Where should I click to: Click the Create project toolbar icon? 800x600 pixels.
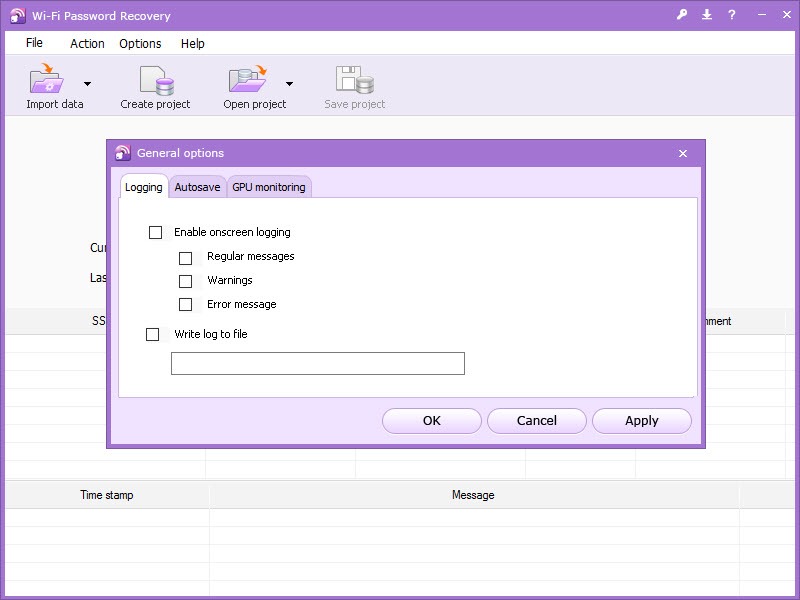tap(157, 80)
